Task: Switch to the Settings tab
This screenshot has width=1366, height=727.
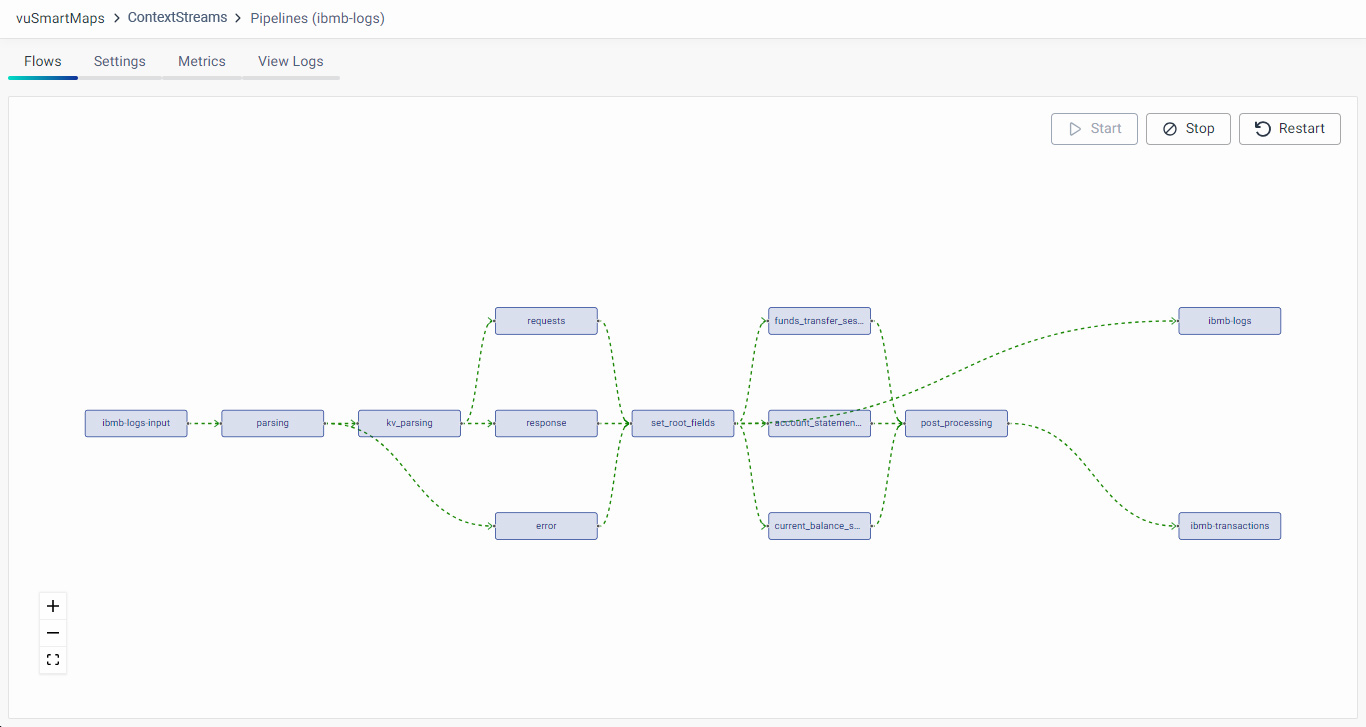Action: 120,61
